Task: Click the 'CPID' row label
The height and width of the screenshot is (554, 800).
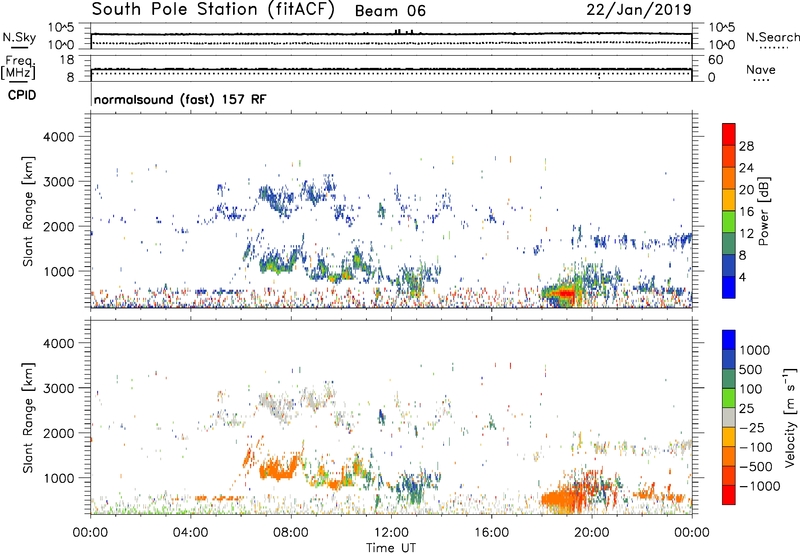Action: [x=22, y=95]
